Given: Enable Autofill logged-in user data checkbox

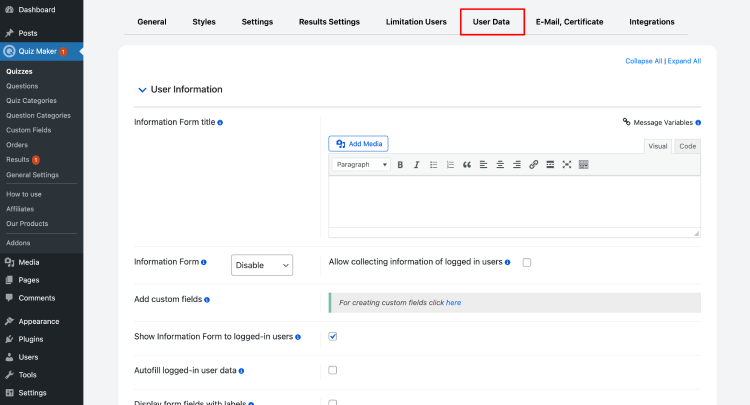Looking at the screenshot, I should (x=333, y=370).
